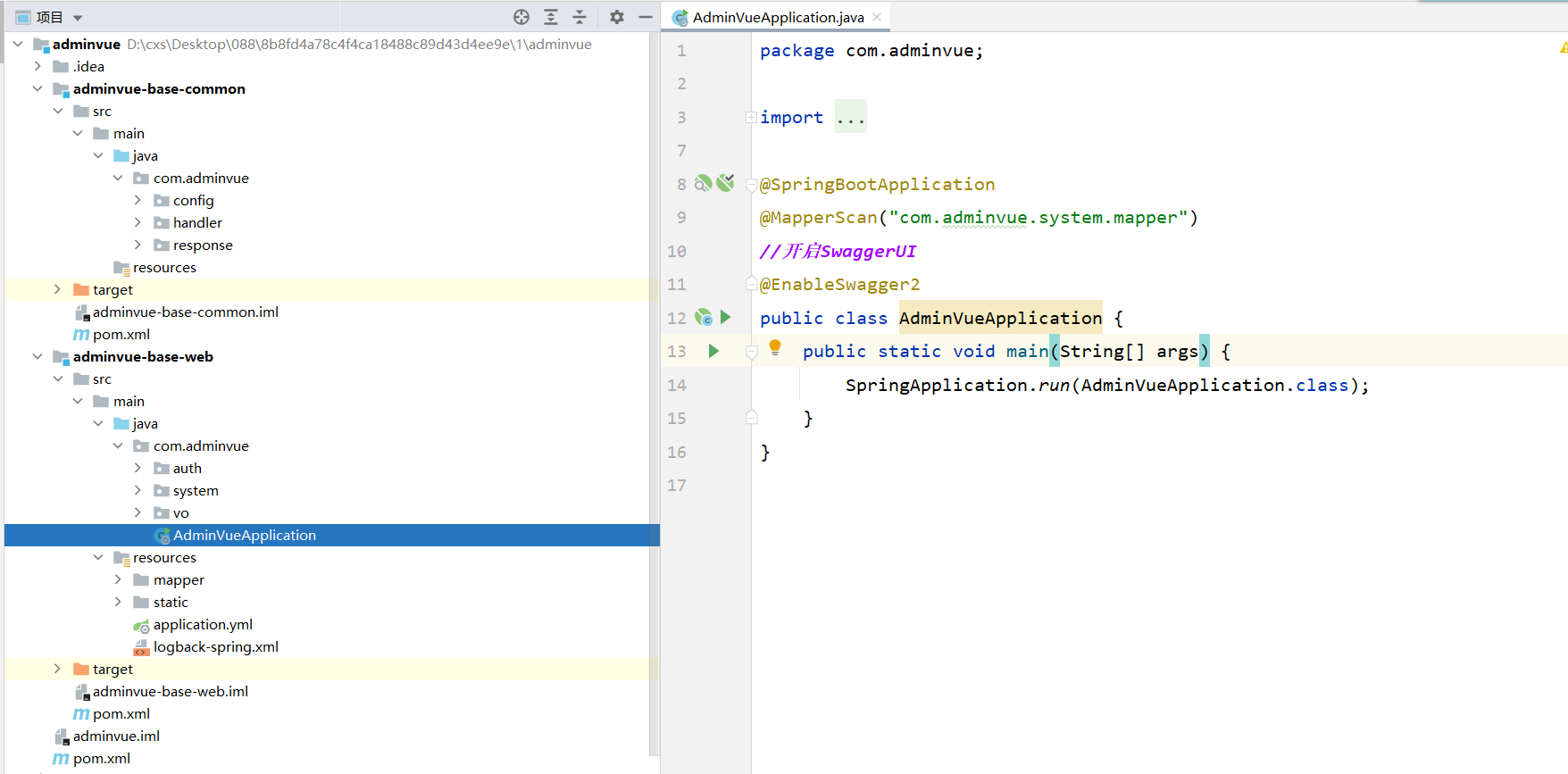Screen dimensions: 1568x774
Task: Click fold marker at main method end
Action: tap(751, 417)
